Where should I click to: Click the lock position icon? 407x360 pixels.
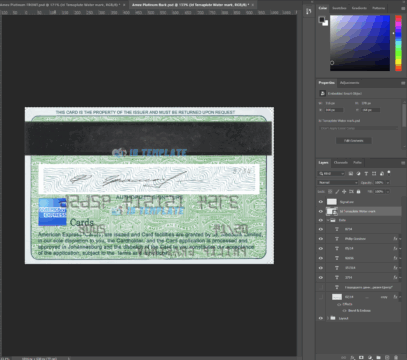click(x=344, y=192)
